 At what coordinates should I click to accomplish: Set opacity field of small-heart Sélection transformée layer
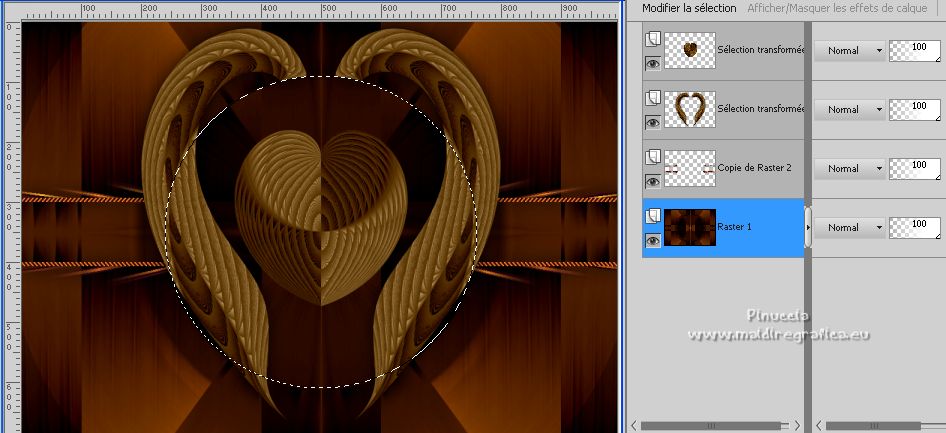tap(915, 51)
